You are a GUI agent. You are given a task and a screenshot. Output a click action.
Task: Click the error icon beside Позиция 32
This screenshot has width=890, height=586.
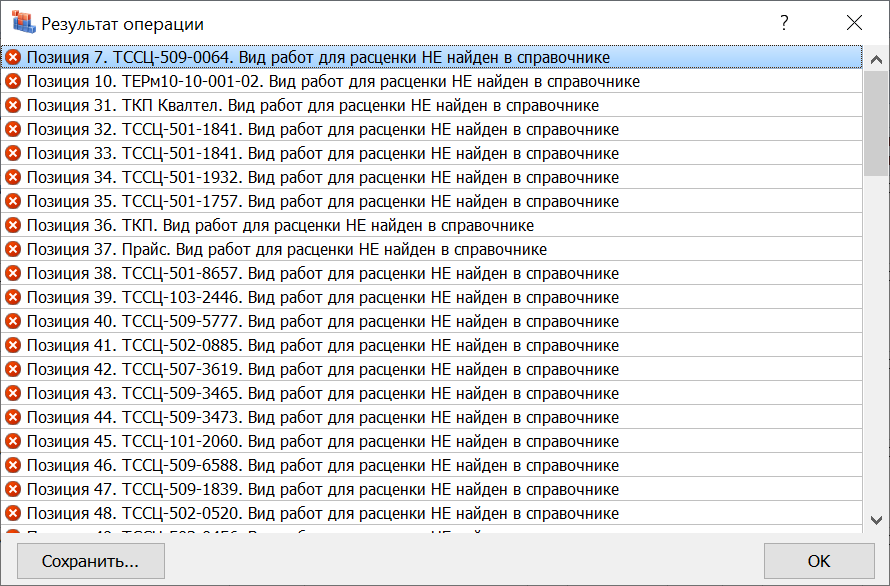pos(13,129)
